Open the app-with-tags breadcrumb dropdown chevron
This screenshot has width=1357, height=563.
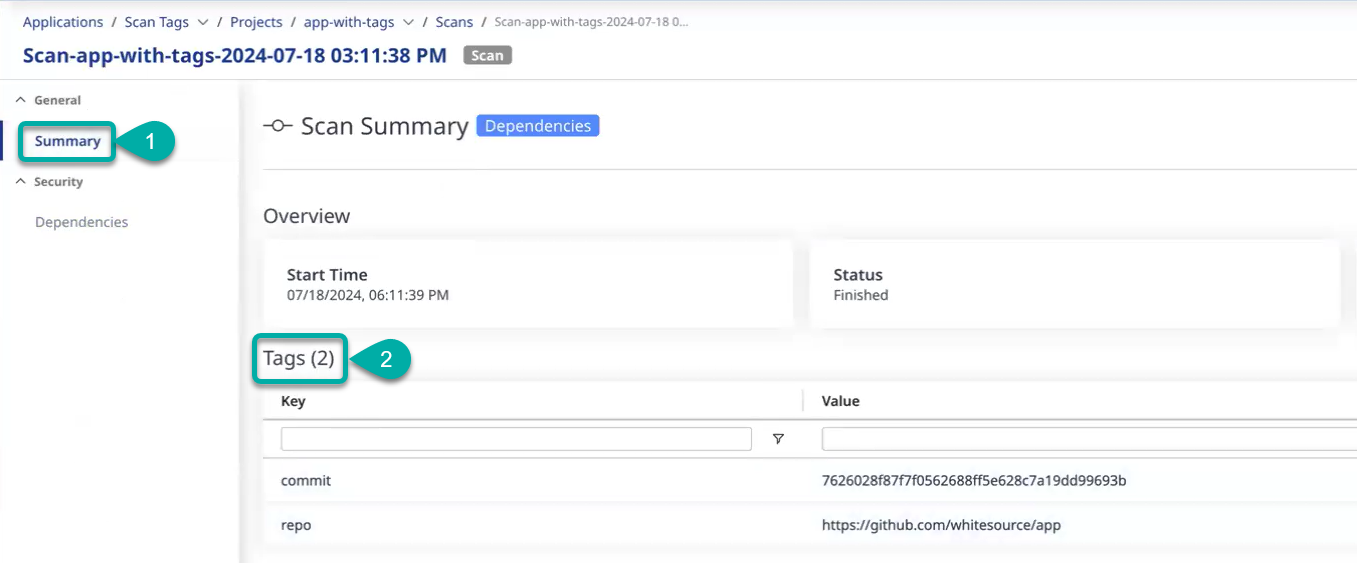pos(408,22)
